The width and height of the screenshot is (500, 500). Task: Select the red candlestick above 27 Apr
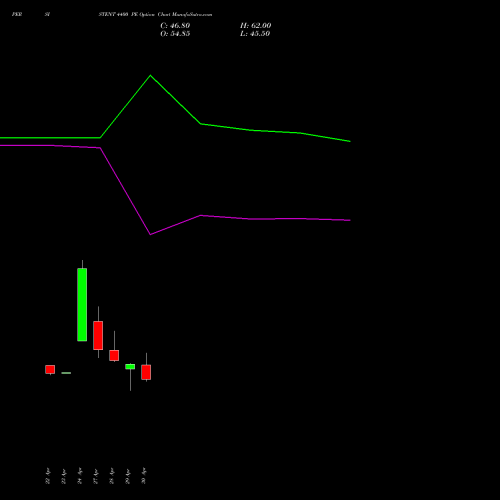(x=98, y=335)
